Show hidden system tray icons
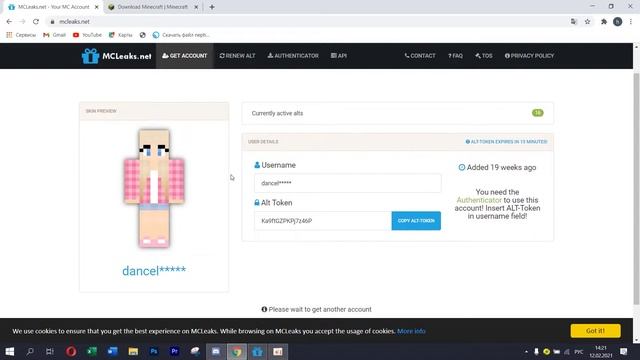The width and height of the screenshot is (640, 360). [x=526, y=351]
